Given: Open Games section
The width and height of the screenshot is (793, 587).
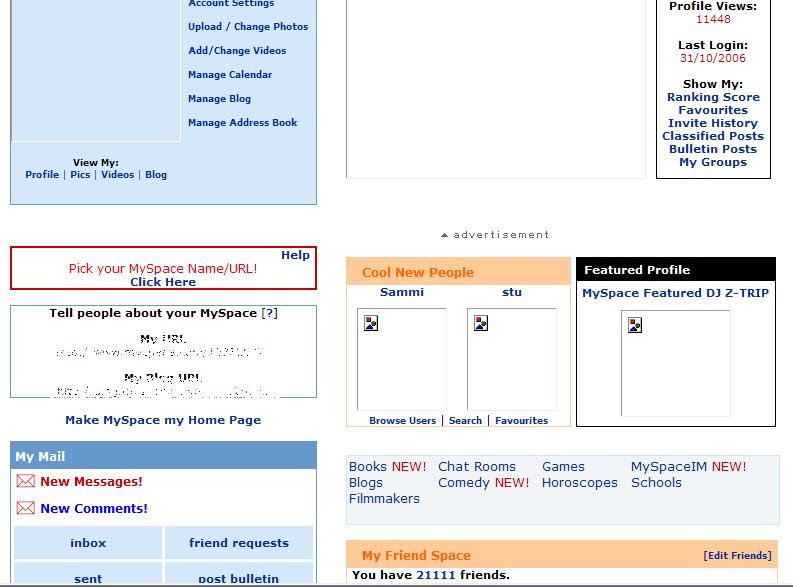Looking at the screenshot, I should pyautogui.click(x=563, y=467).
